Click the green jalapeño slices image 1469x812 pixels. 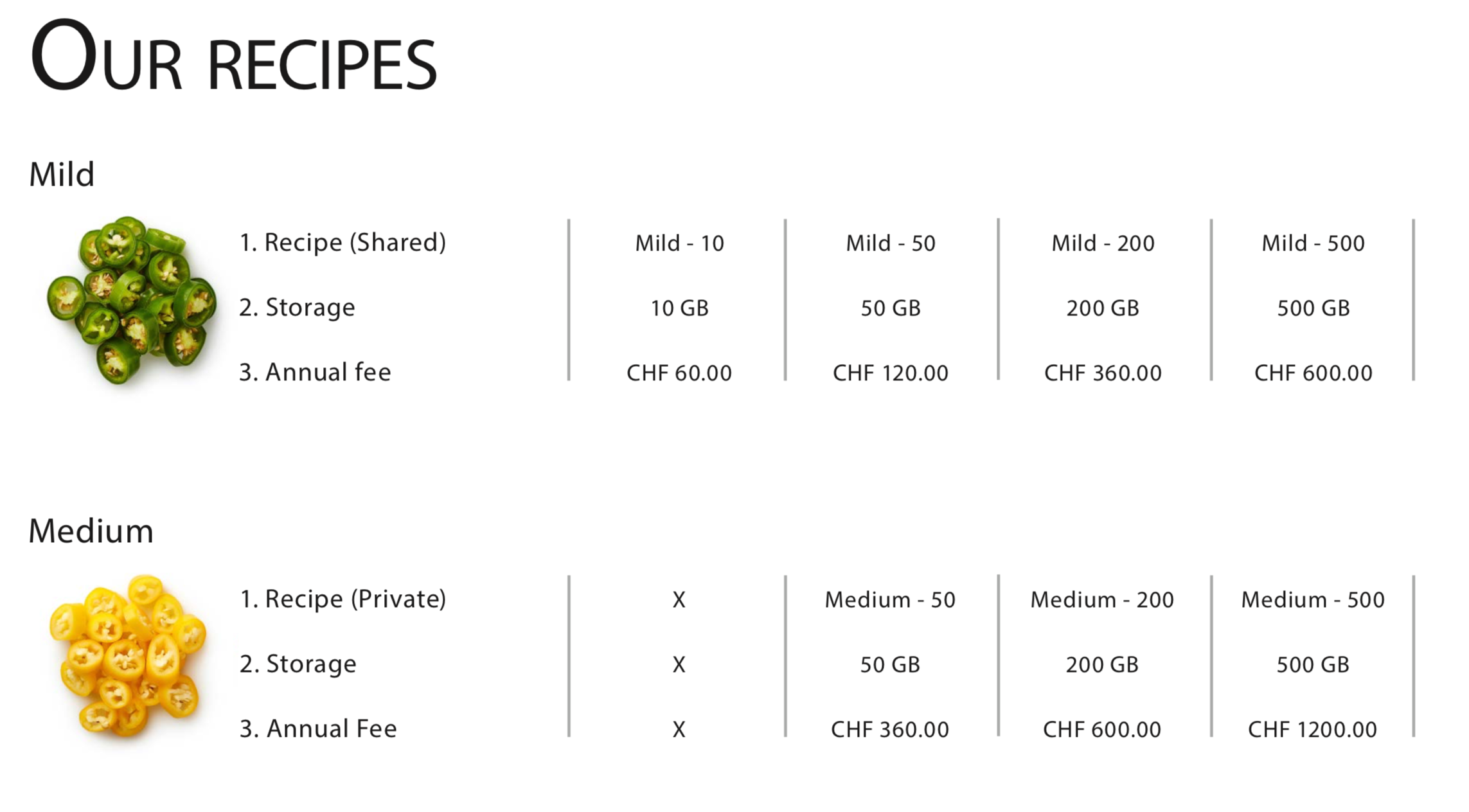[x=132, y=300]
